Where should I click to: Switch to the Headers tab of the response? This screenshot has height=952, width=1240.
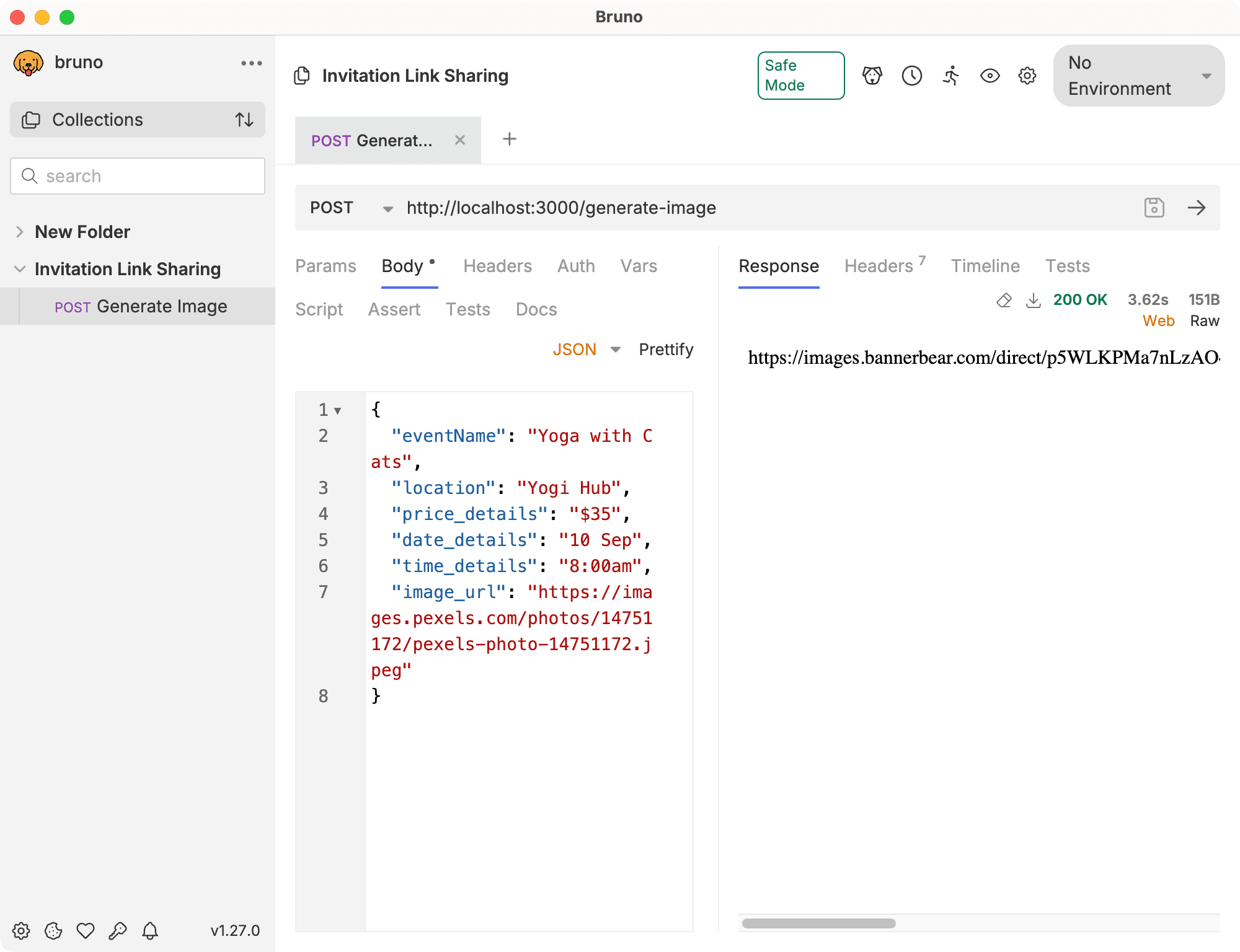(x=879, y=266)
